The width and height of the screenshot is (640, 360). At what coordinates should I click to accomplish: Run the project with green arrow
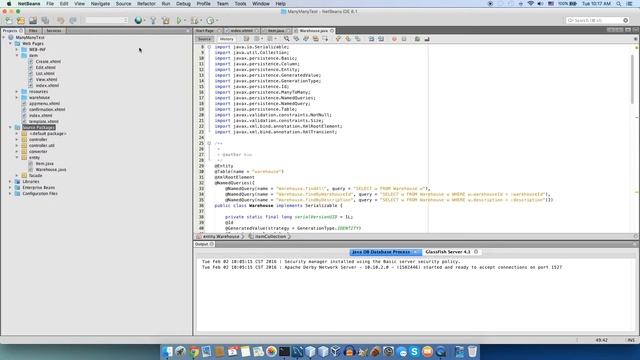pyautogui.click(x=179, y=20)
